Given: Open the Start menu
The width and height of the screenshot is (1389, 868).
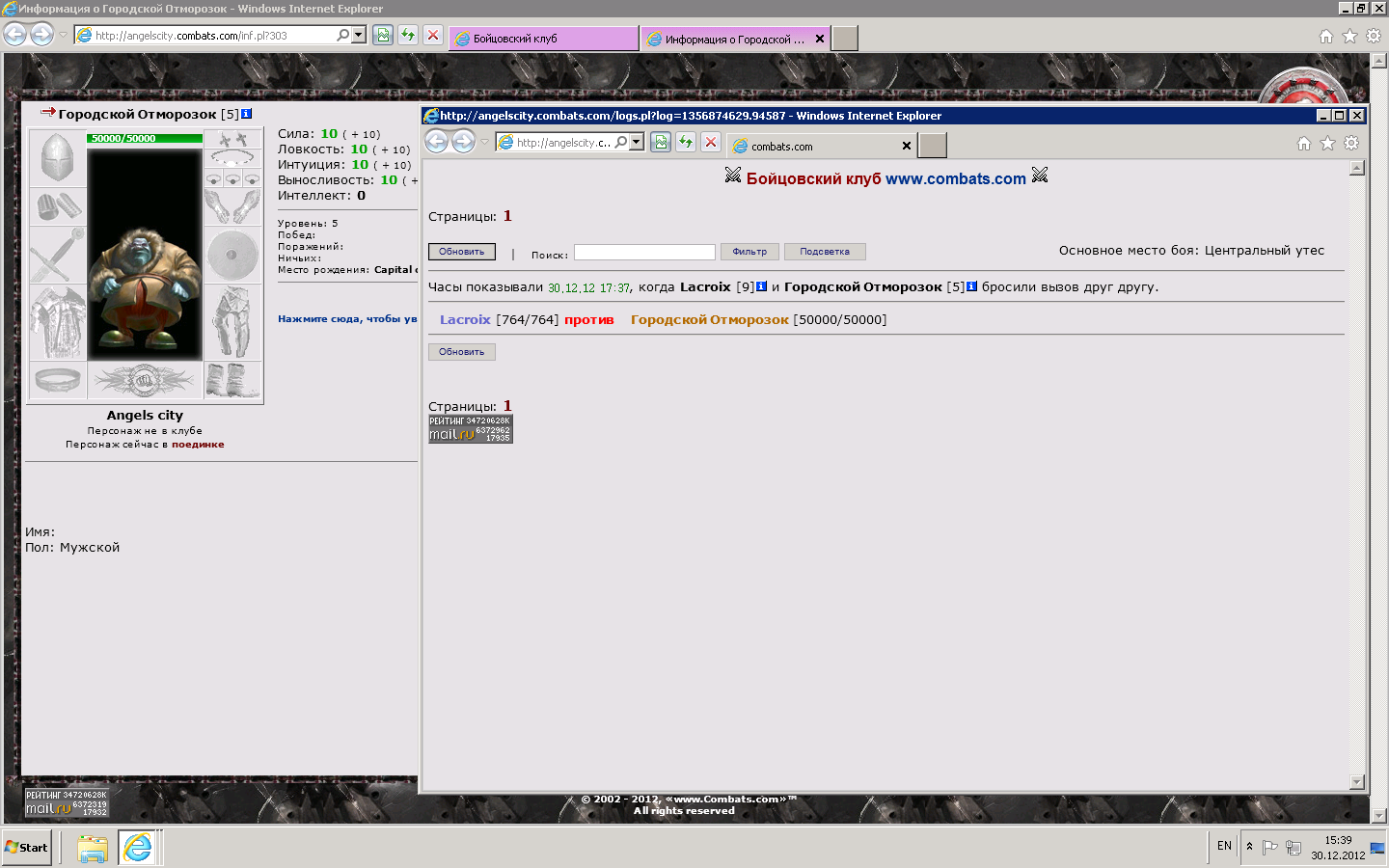Looking at the screenshot, I should click(27, 848).
